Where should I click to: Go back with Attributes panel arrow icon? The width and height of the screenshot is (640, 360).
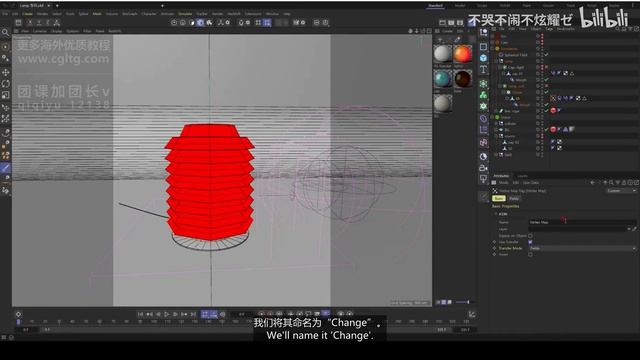tap(592, 183)
